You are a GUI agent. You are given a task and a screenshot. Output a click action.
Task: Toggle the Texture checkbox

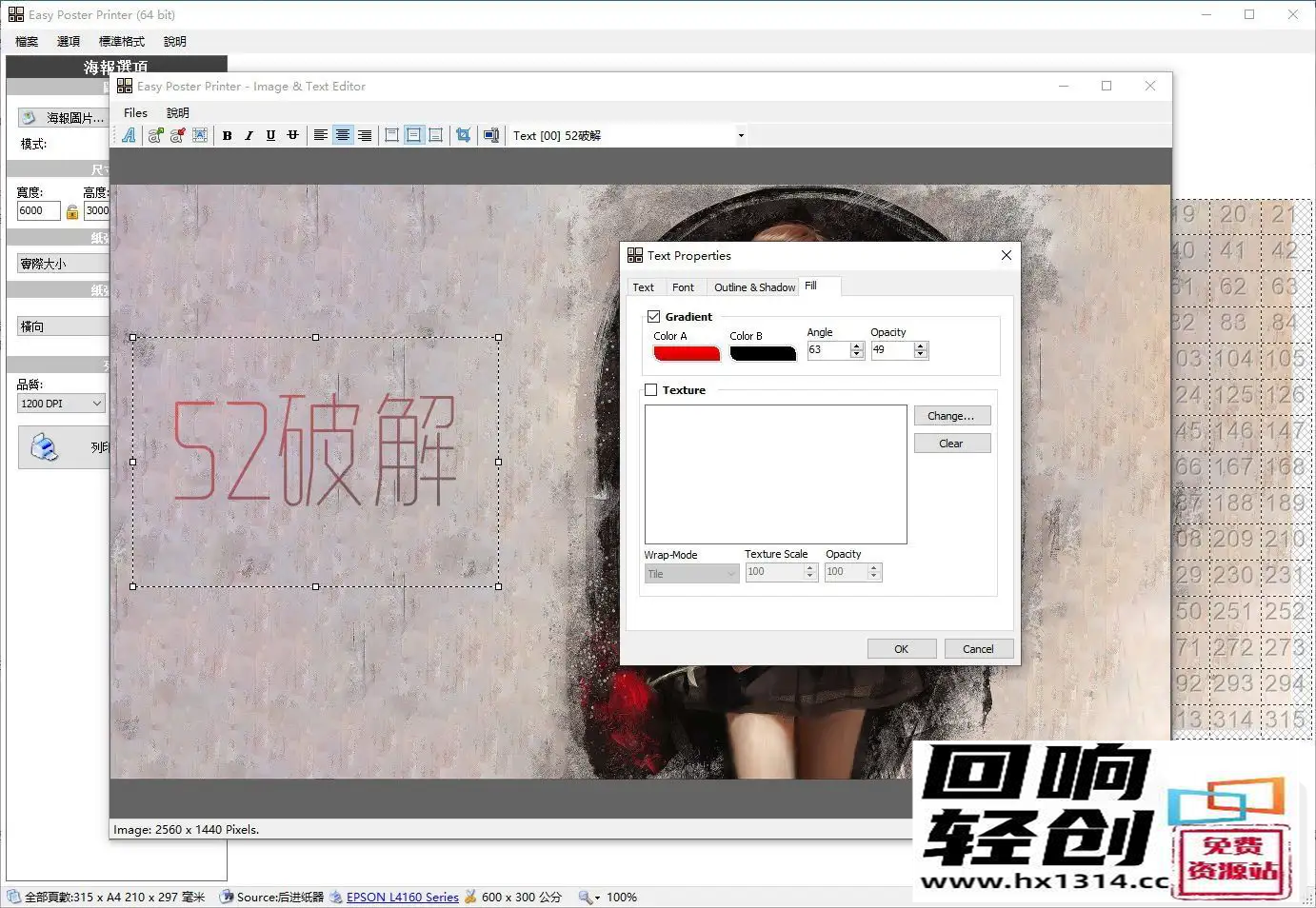(x=651, y=390)
